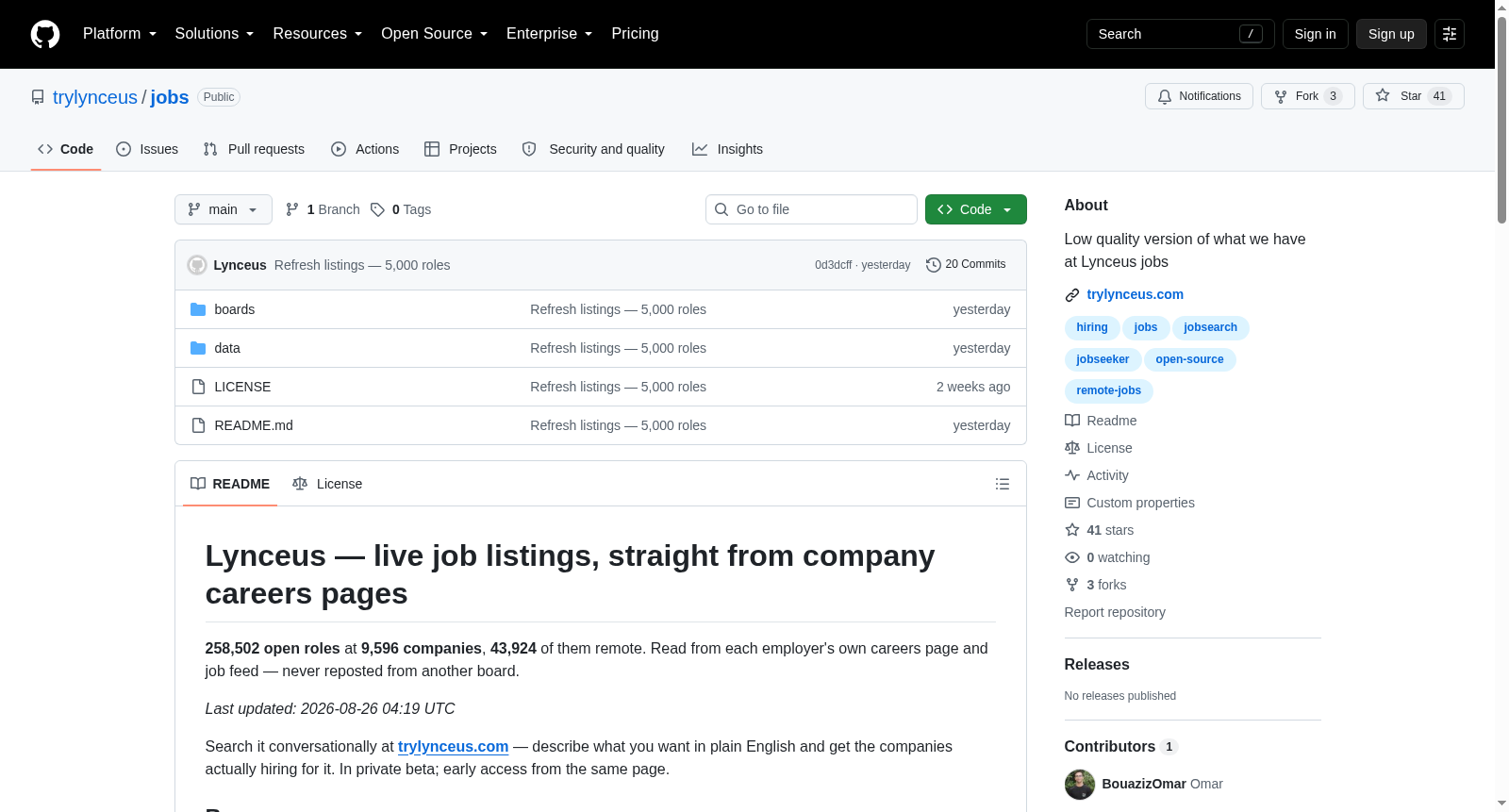Screen dimensions: 1509x812
Task: Click the bell icon in Notifications
Action: point(1165,96)
